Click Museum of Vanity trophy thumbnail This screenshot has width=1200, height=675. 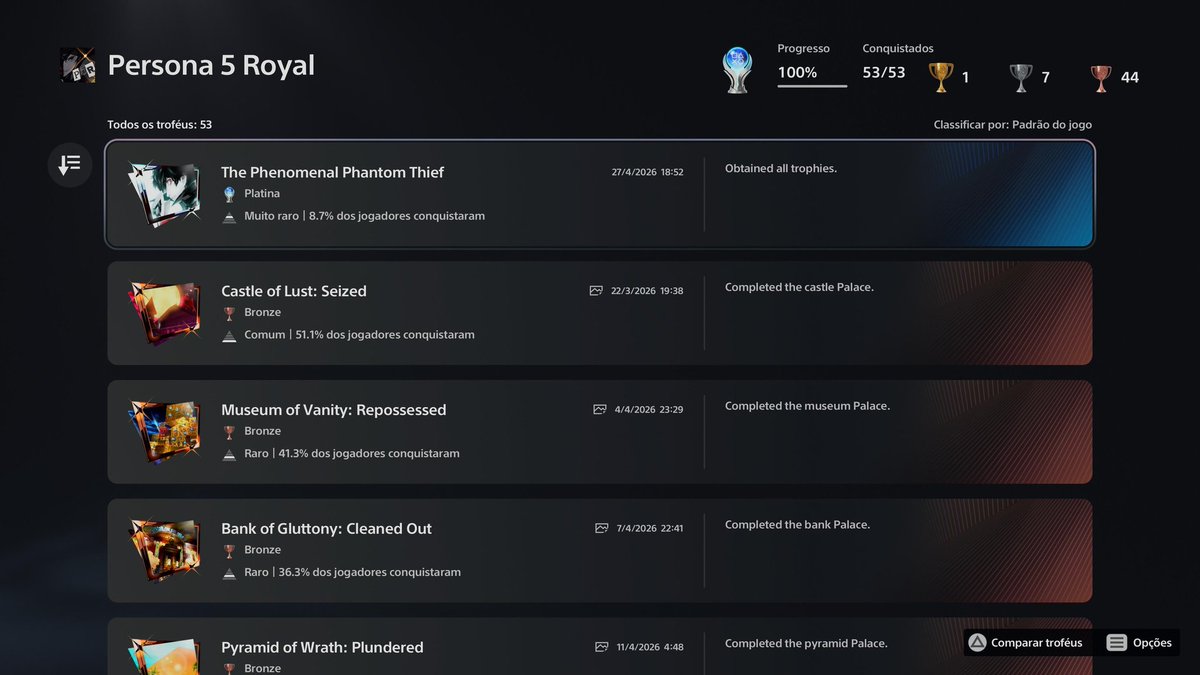pyautogui.click(x=164, y=431)
